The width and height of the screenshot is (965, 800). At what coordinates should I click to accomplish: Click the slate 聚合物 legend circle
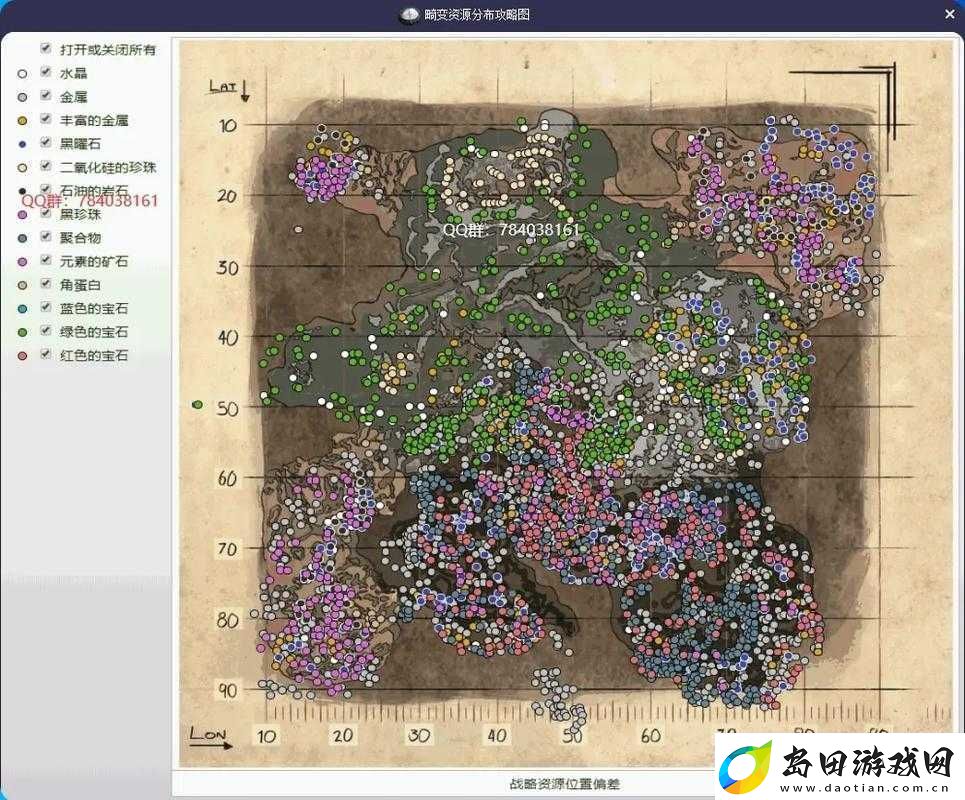click(x=23, y=239)
